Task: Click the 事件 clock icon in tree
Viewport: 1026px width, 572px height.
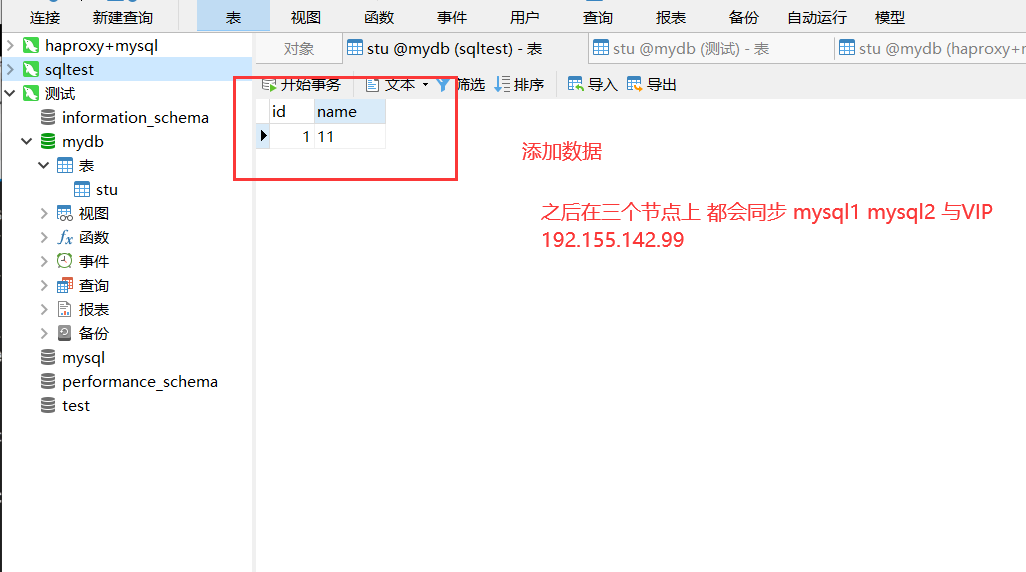Action: (x=65, y=261)
